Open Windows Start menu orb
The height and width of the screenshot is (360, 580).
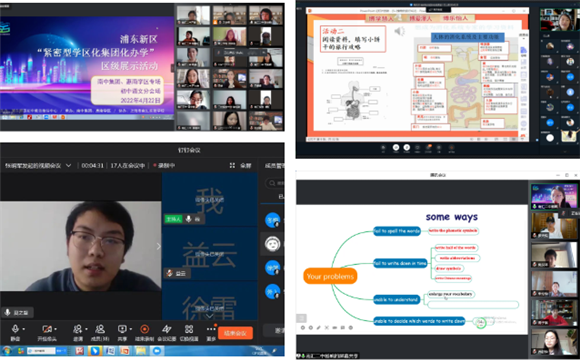(x=7, y=351)
